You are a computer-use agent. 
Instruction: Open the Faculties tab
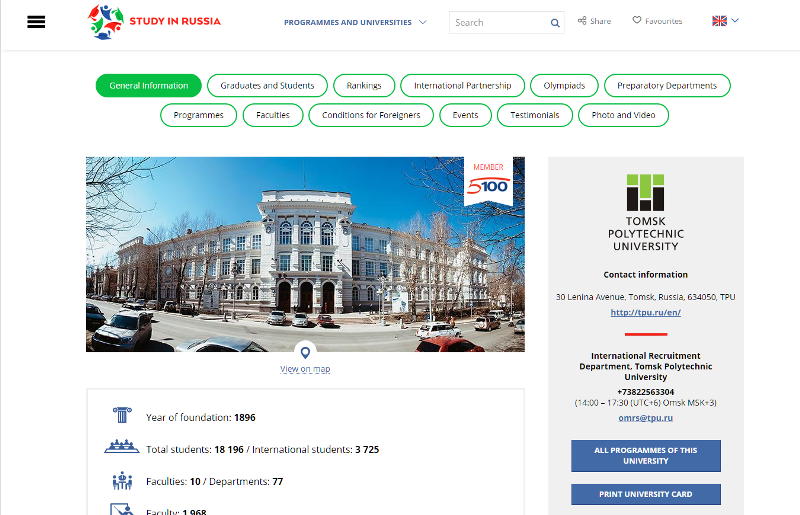click(273, 115)
